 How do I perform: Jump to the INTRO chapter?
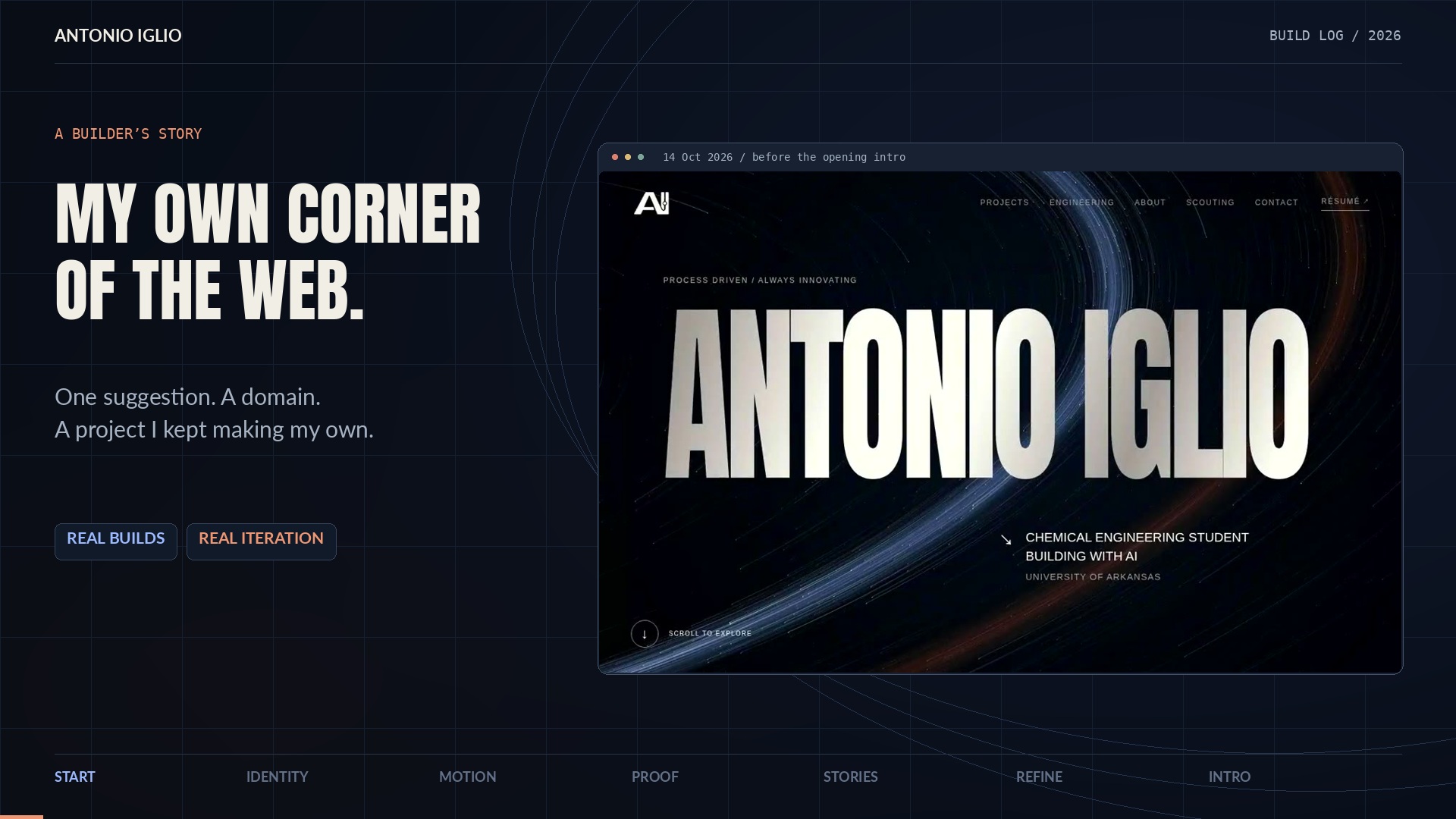1229,777
